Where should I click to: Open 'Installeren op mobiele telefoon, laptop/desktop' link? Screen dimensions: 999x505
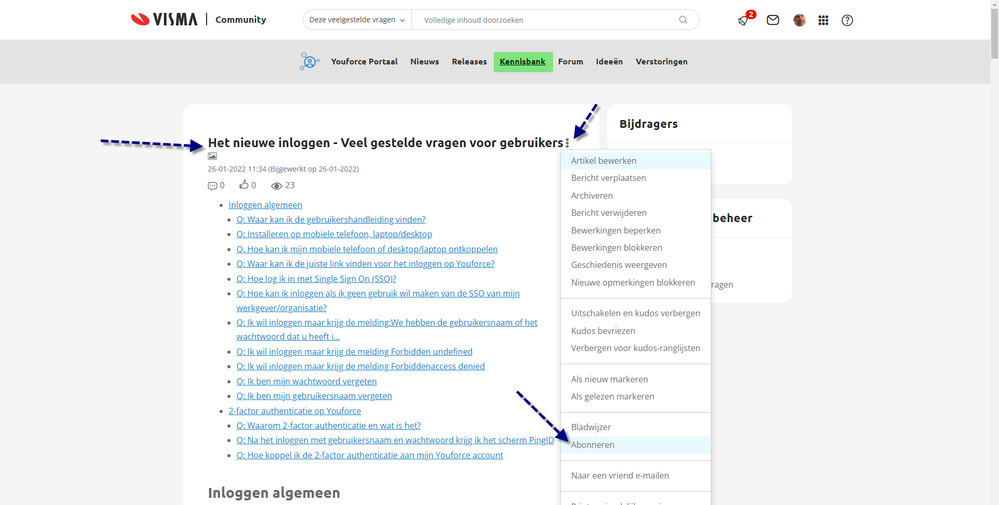334,234
